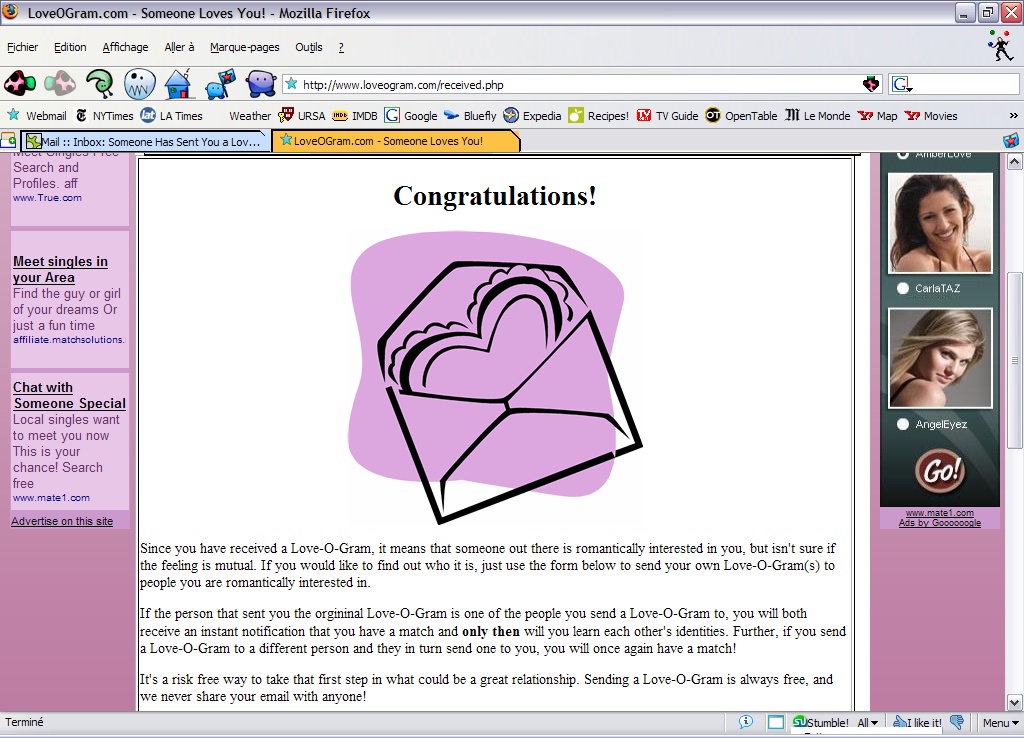Image resolution: width=1024 pixels, height=738 pixels.
Task: Click the thumbs-down icon in status bar
Action: 957,722
